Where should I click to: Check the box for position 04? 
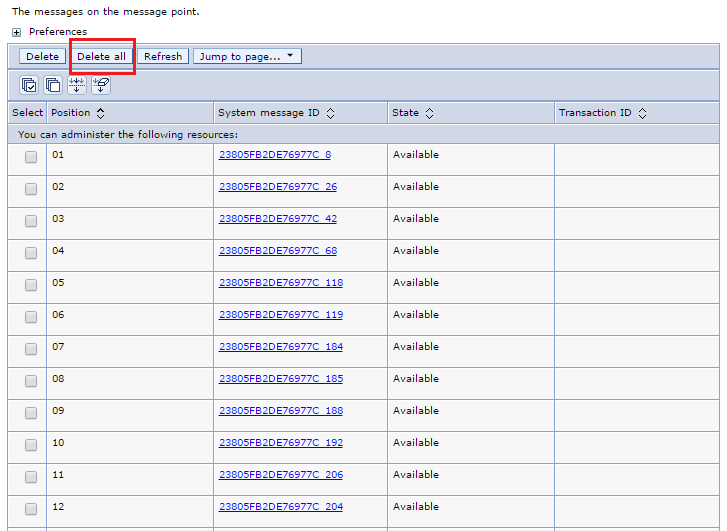tap(31, 253)
